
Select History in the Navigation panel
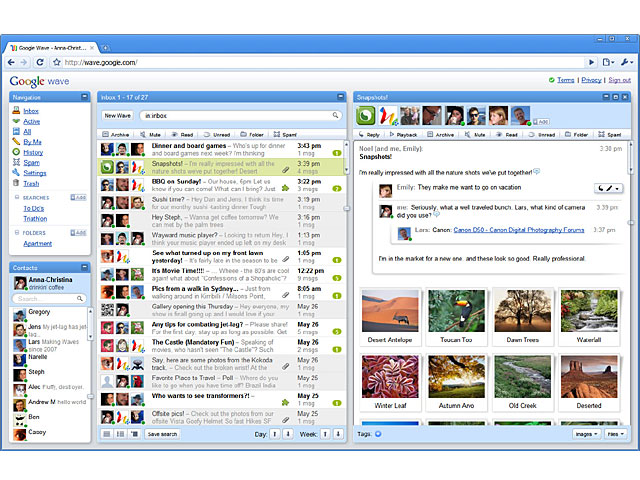[x=34, y=151]
